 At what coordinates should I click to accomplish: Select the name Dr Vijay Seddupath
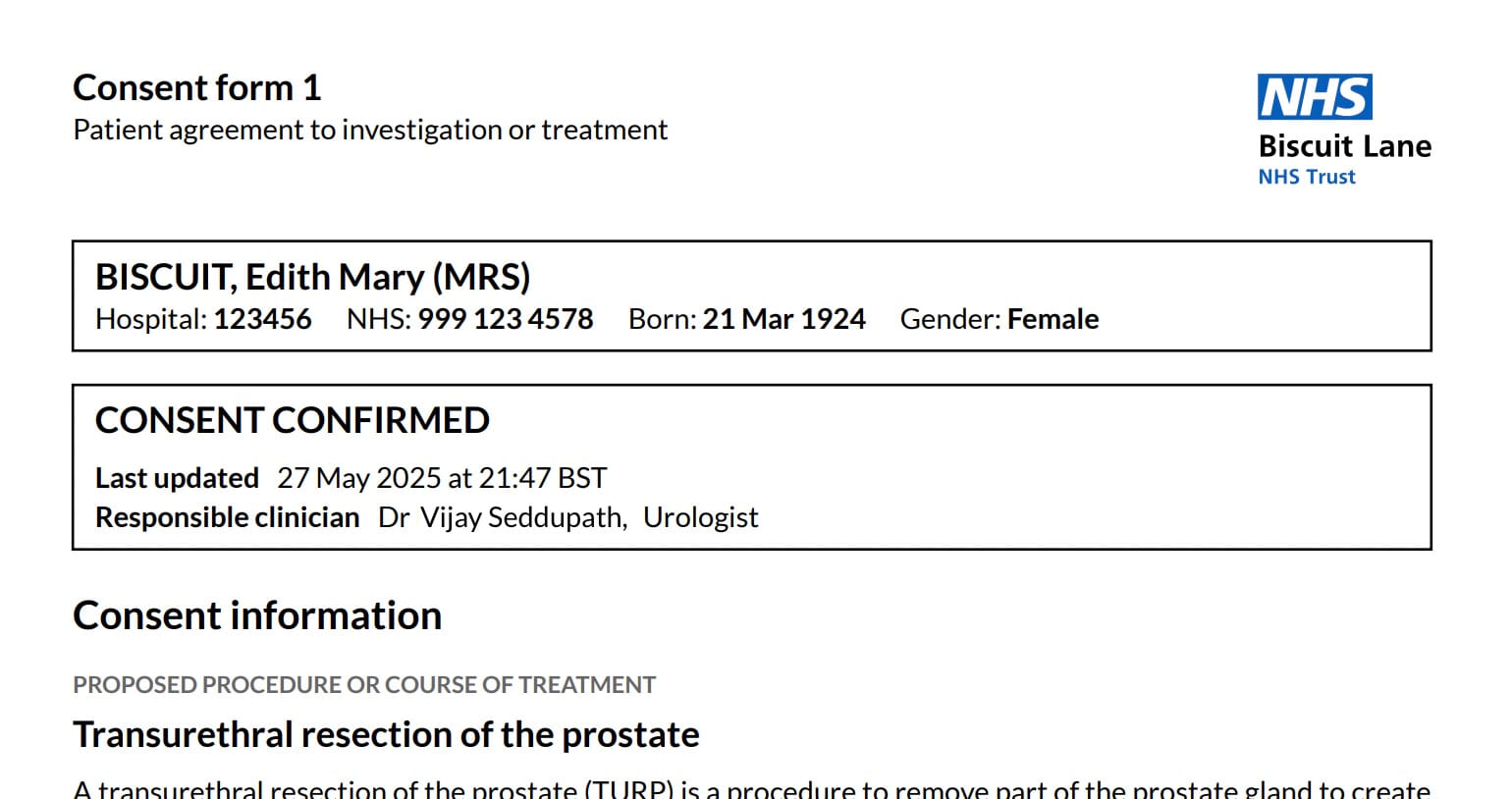tap(502, 517)
